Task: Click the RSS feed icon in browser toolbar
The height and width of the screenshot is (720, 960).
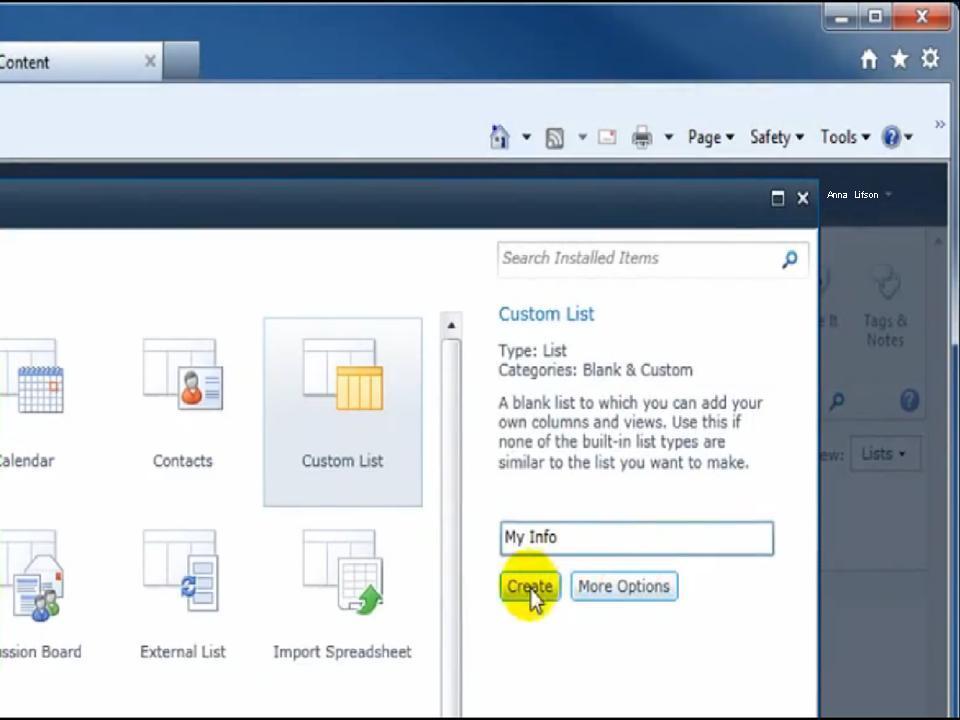Action: 555,137
